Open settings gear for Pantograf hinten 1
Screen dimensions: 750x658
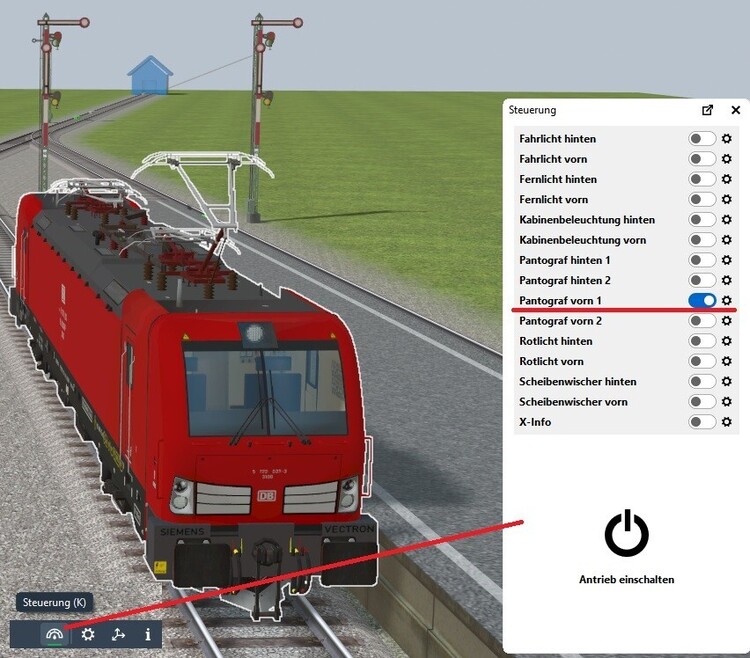pyautogui.click(x=727, y=260)
